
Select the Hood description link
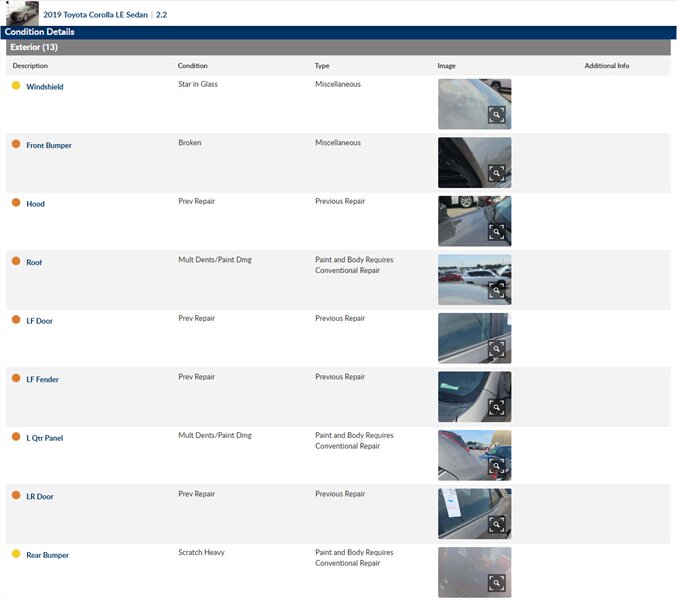35,204
